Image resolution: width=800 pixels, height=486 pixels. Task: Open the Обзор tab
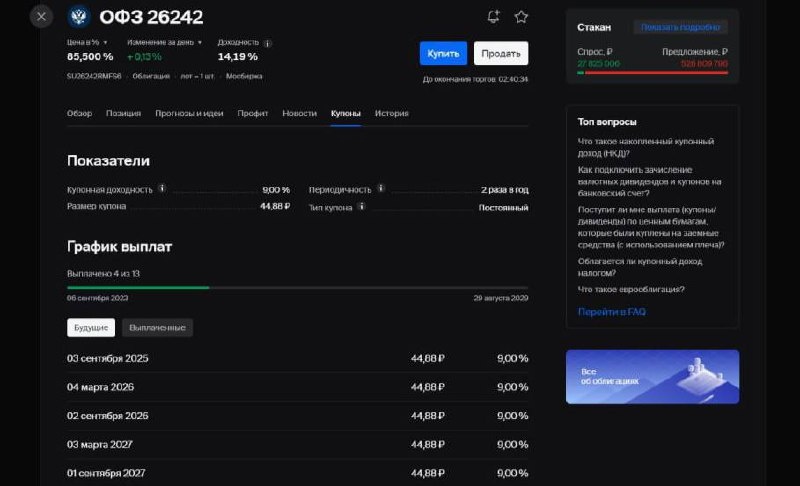(79, 113)
